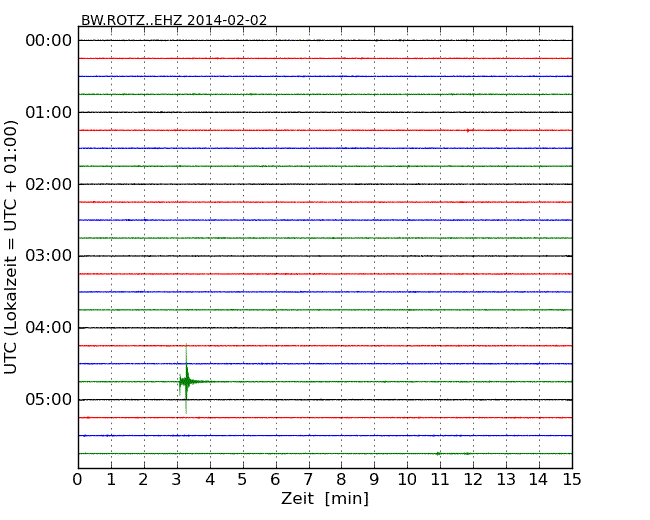Click the minute tick label 15
This screenshot has width=650, height=520.
coord(572,480)
